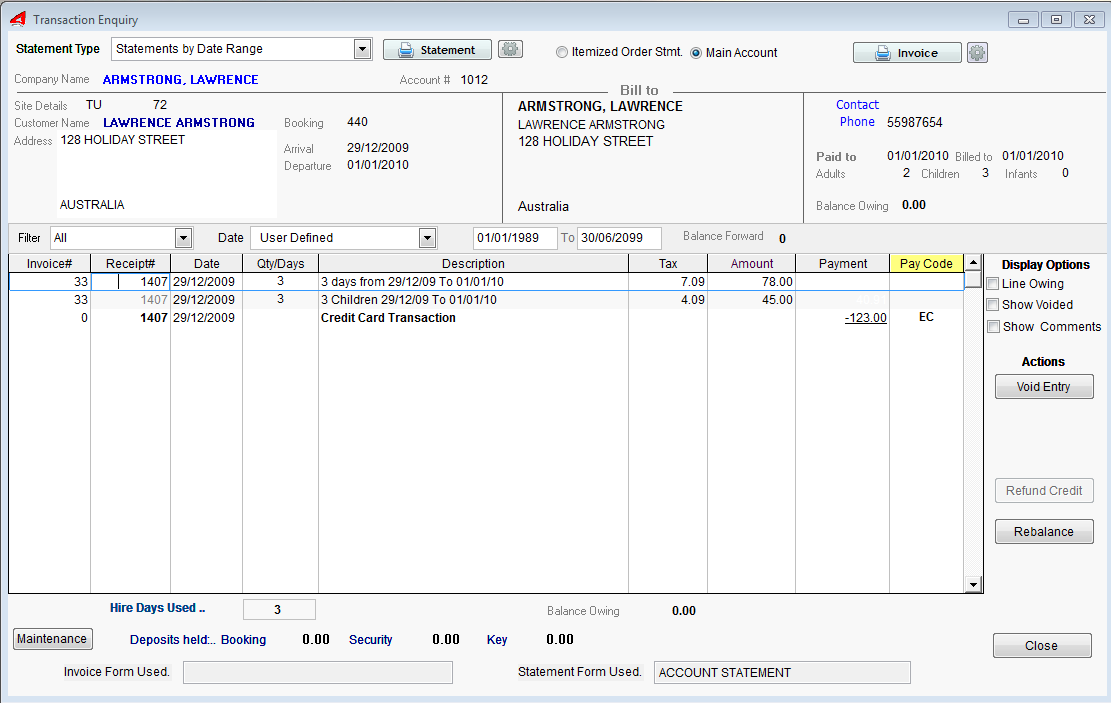Click the -123.00 payment amount
The height and width of the screenshot is (703, 1111).
click(866, 318)
